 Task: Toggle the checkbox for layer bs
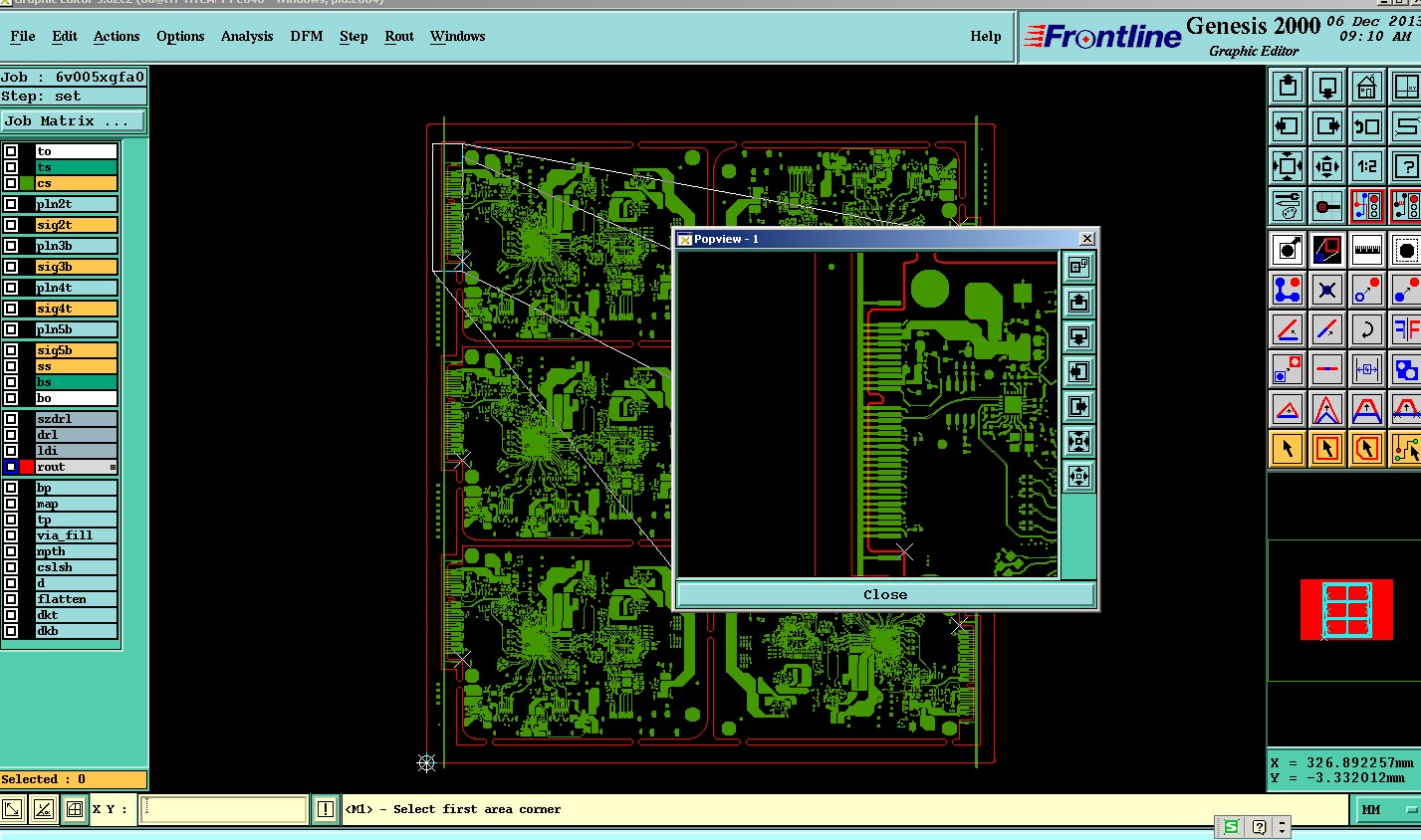(11, 382)
